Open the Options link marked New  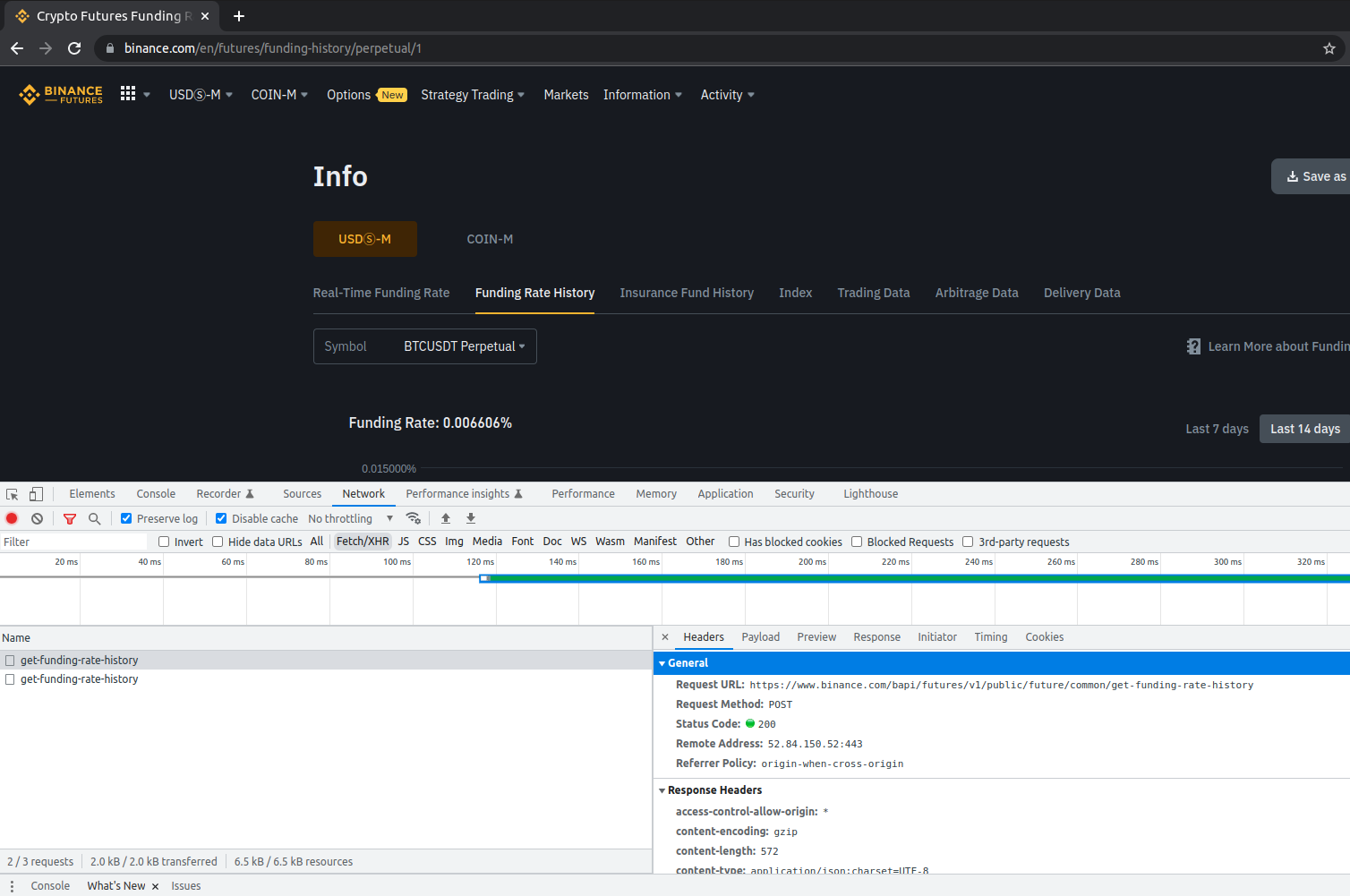coord(366,95)
